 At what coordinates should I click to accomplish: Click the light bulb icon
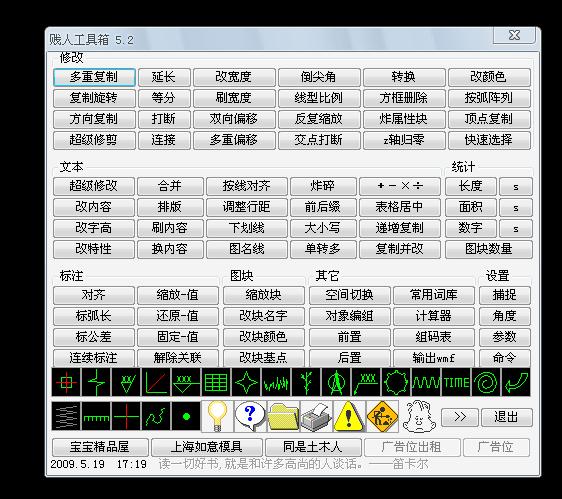pyautogui.click(x=218, y=416)
